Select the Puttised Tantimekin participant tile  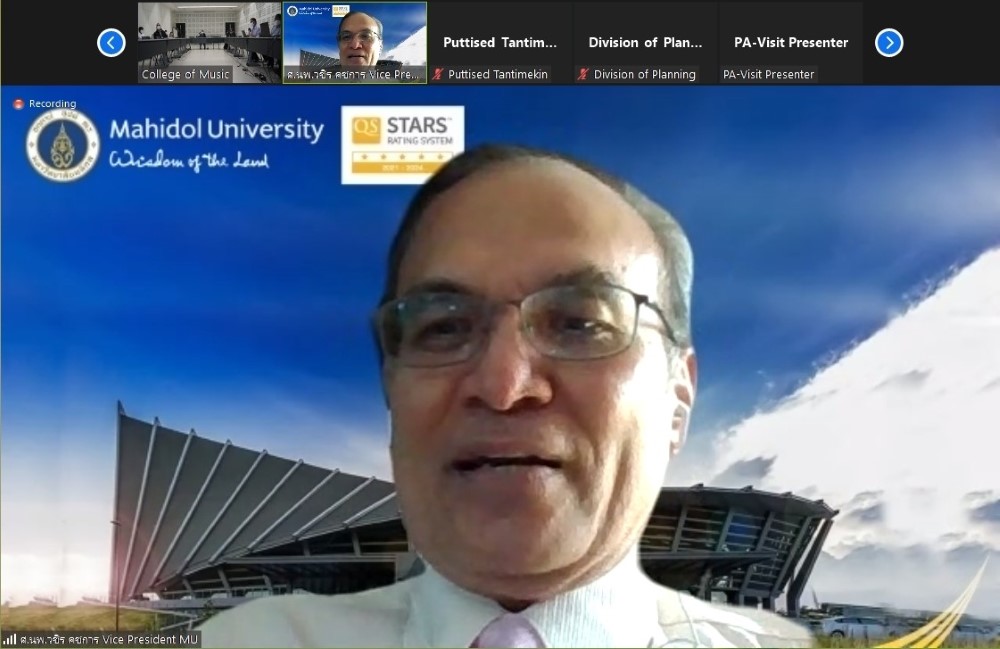click(x=500, y=43)
